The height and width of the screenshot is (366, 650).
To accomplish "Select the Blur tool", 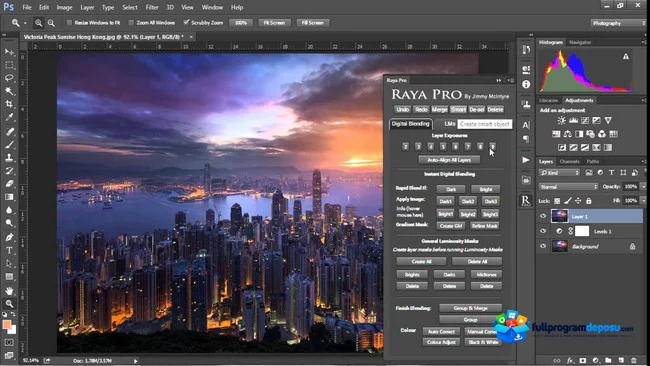I will 9,210.
